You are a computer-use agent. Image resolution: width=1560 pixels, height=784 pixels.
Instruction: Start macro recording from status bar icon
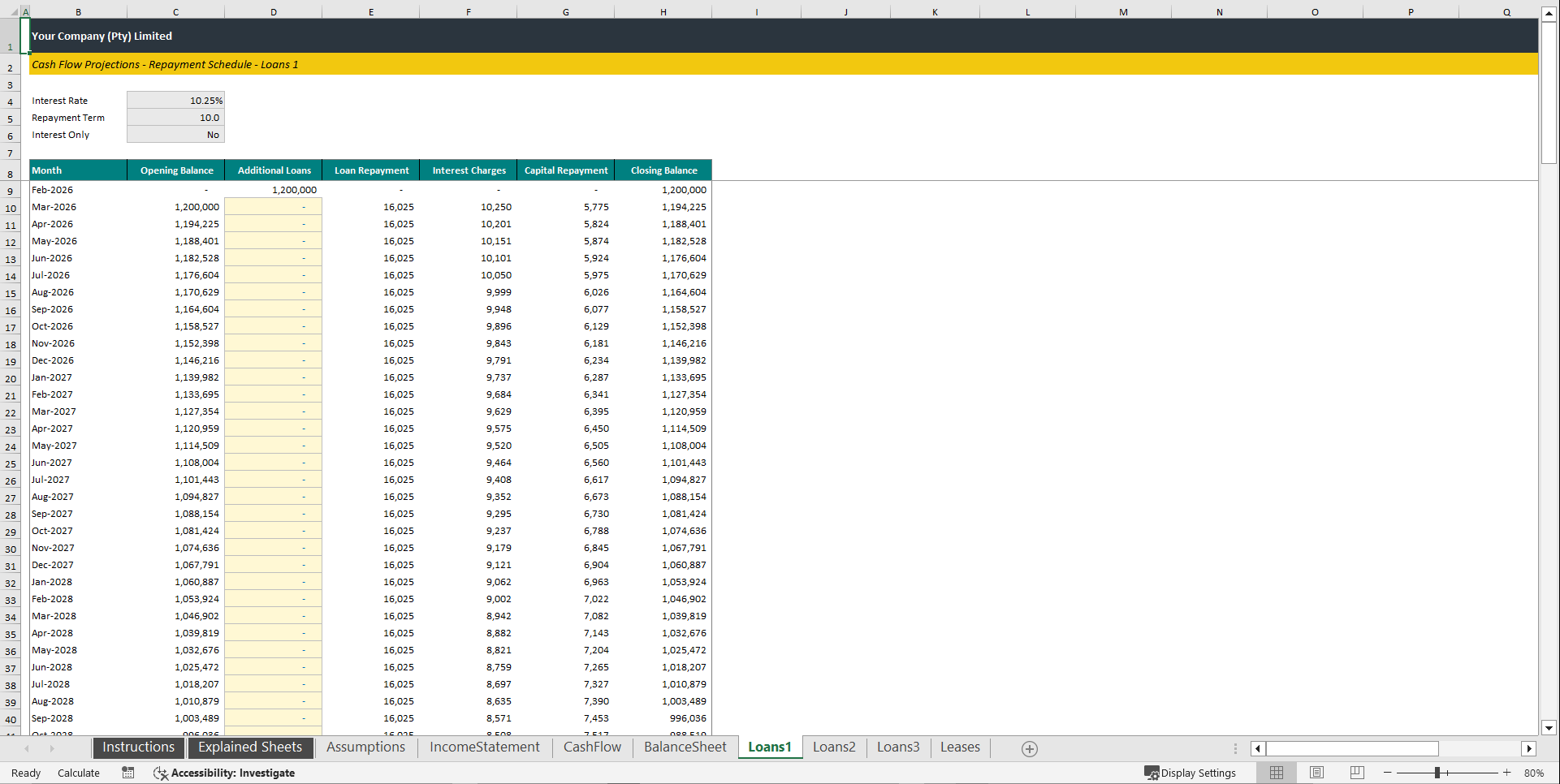pyautogui.click(x=127, y=772)
